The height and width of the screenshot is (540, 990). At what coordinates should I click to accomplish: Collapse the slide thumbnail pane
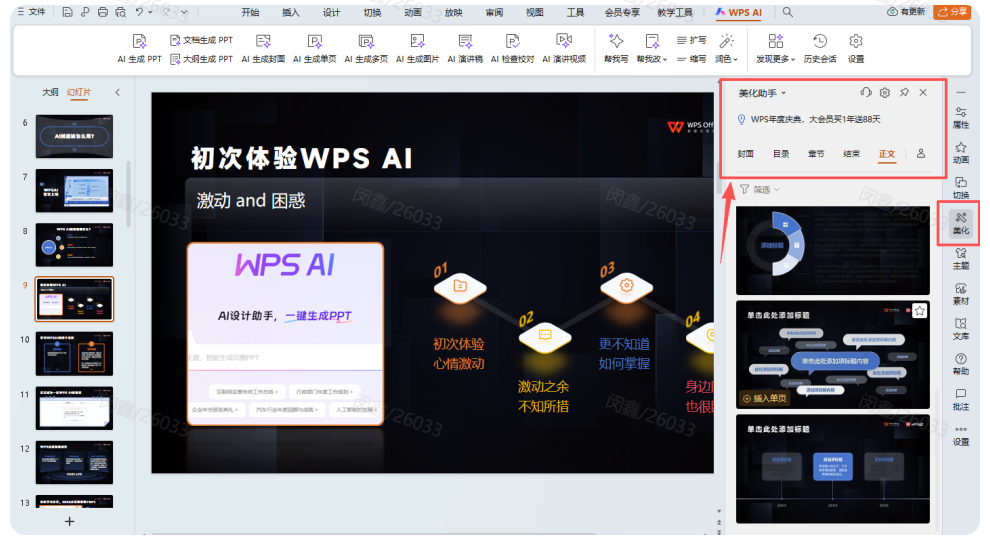tap(117, 92)
